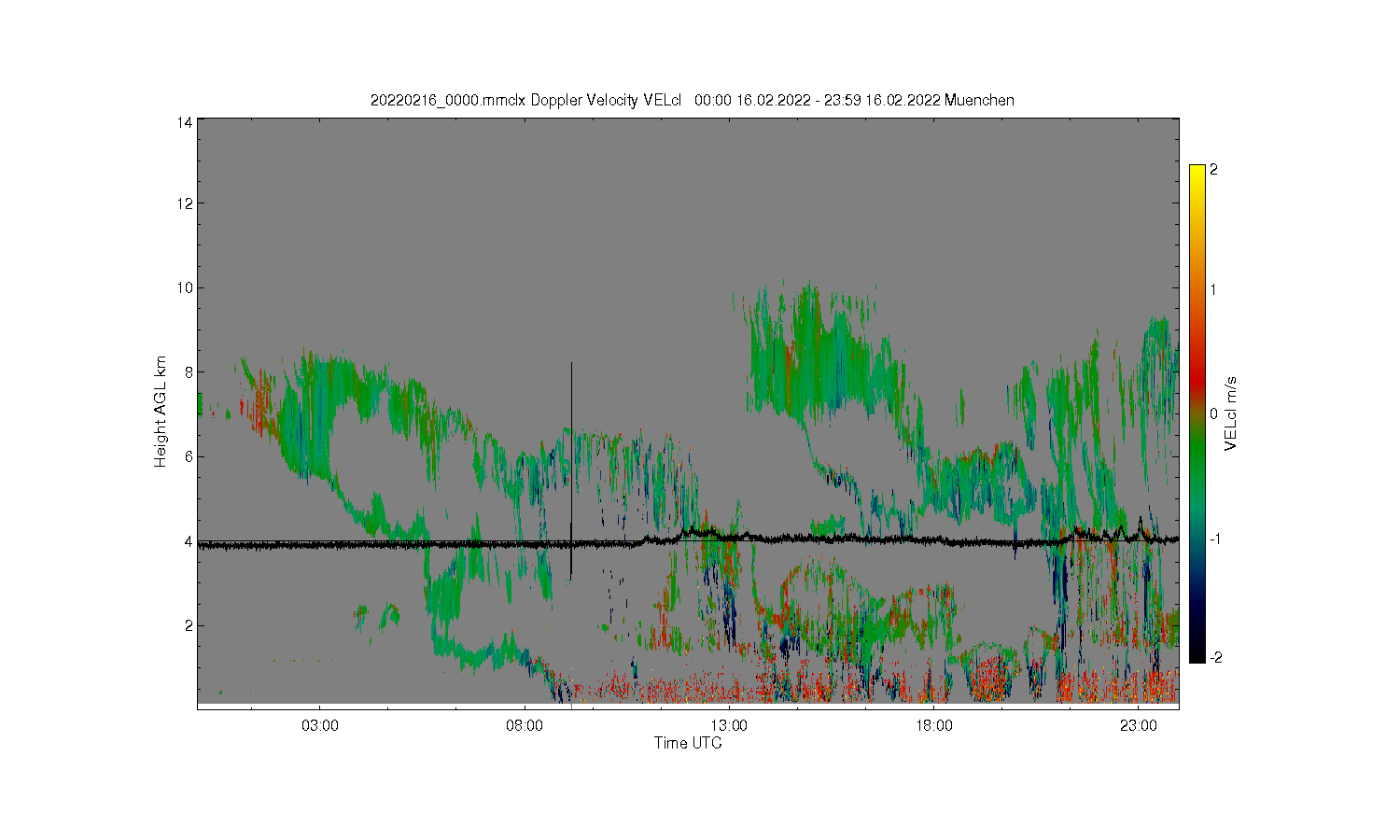Click the 'Time UTC' x-axis label

688,743
